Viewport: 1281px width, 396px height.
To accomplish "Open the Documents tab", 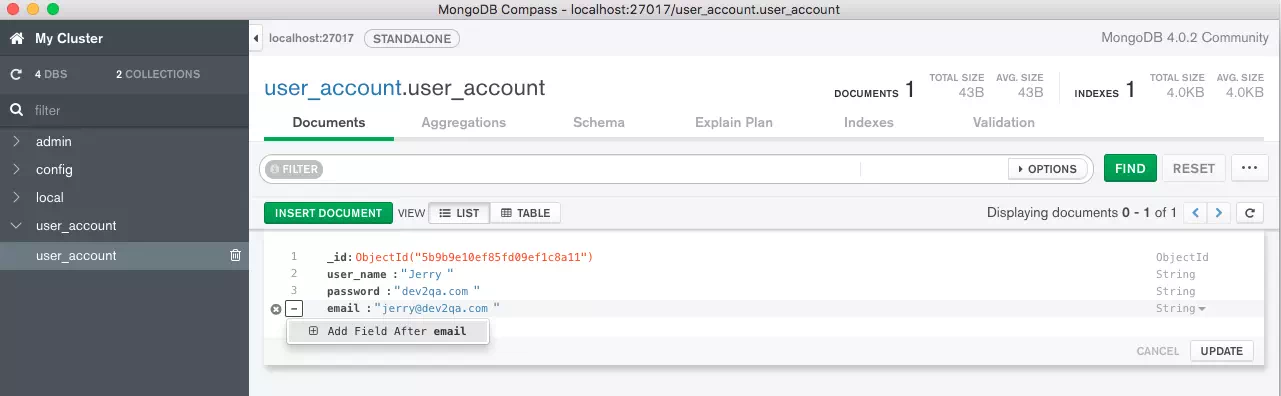I will coord(329,123).
